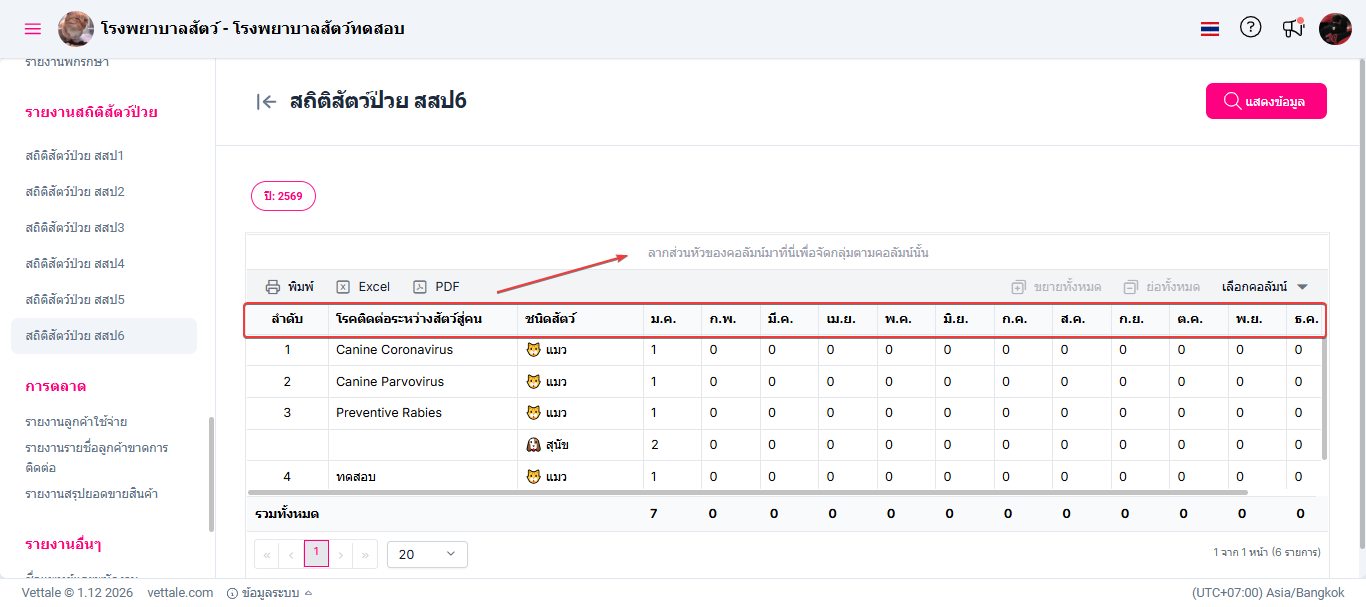The width and height of the screenshot is (1366, 607).
Task: Click ย่อทั้งหมด collapse all
Action: click(1161, 287)
